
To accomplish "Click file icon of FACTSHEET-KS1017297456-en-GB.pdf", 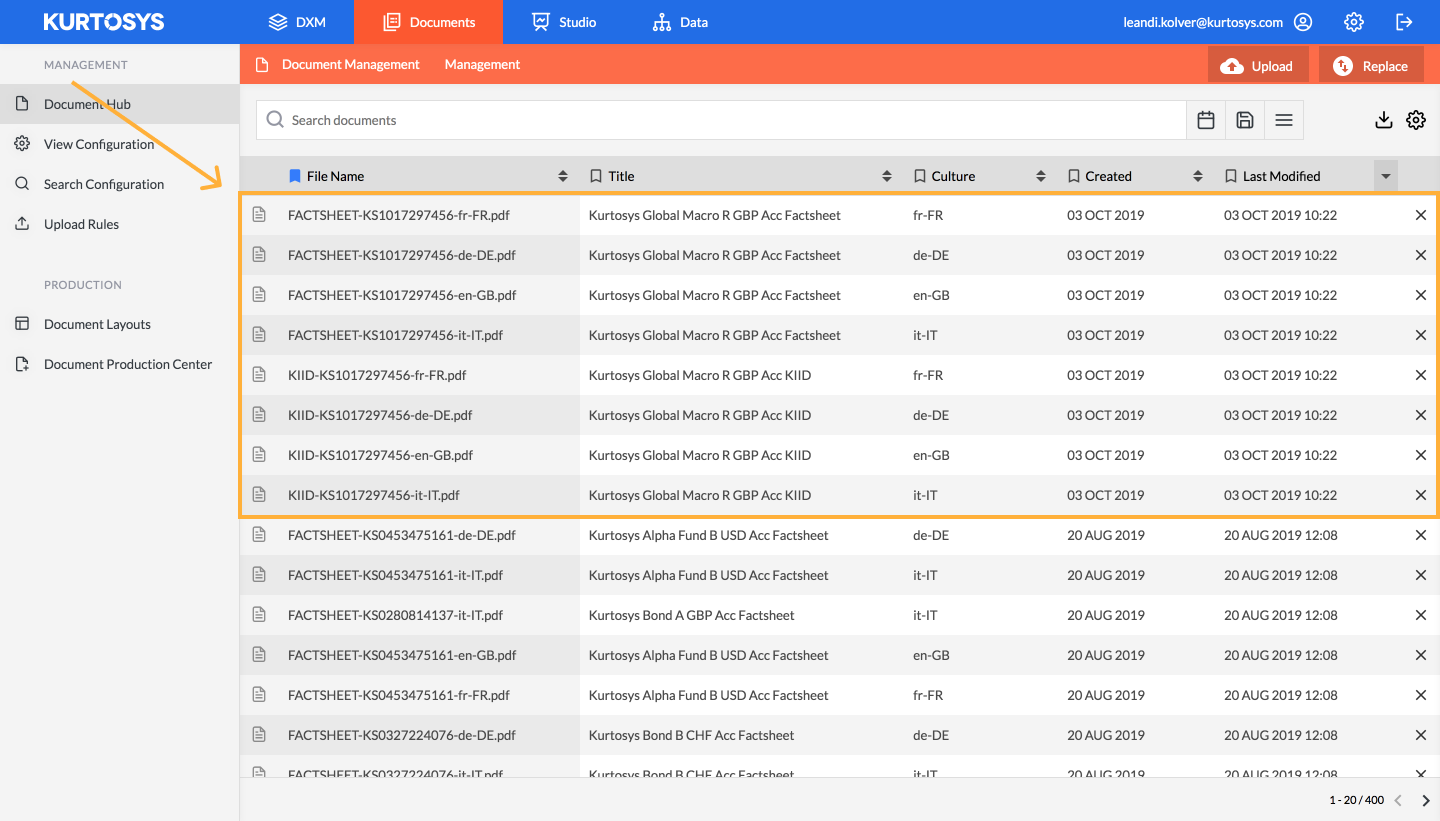I will [259, 295].
